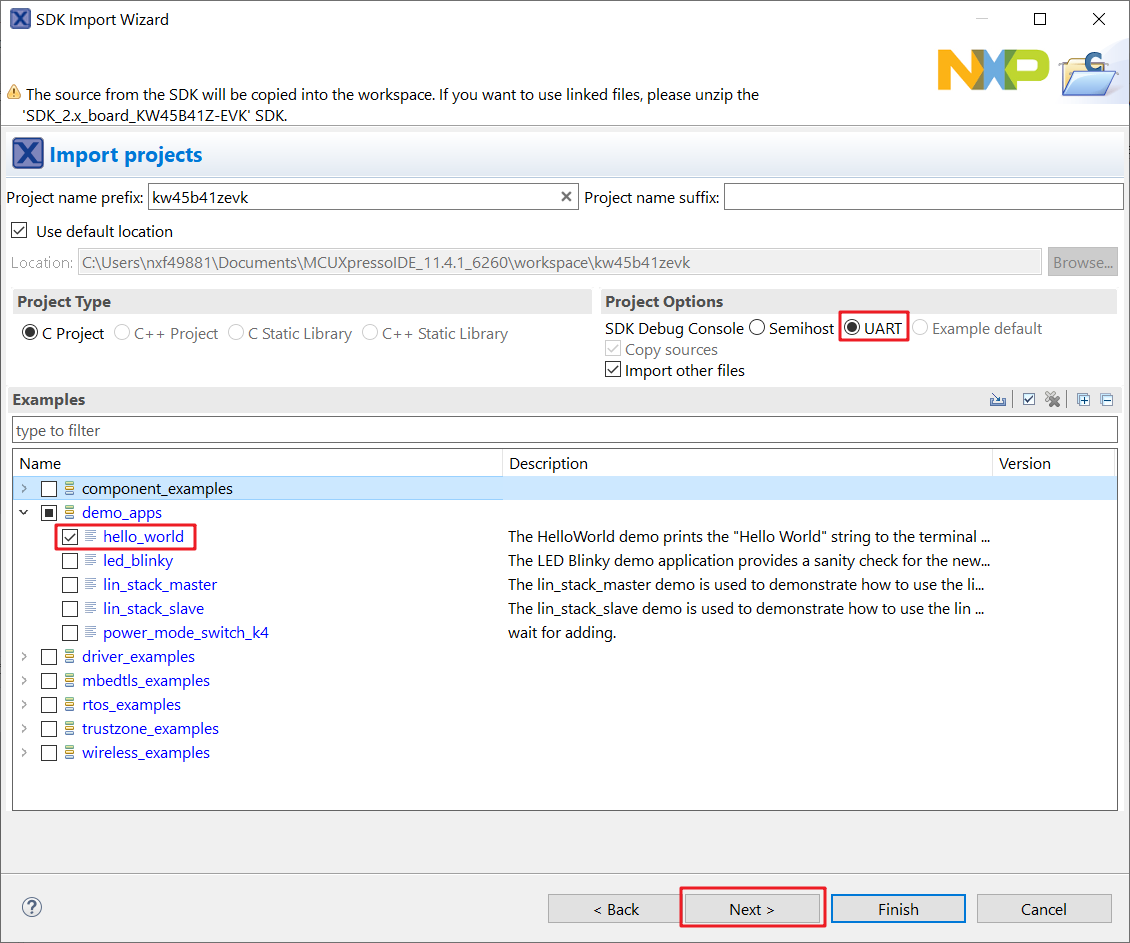Collapse the demo_apps tree node
Screen dimensions: 1130x943
tap(25, 513)
